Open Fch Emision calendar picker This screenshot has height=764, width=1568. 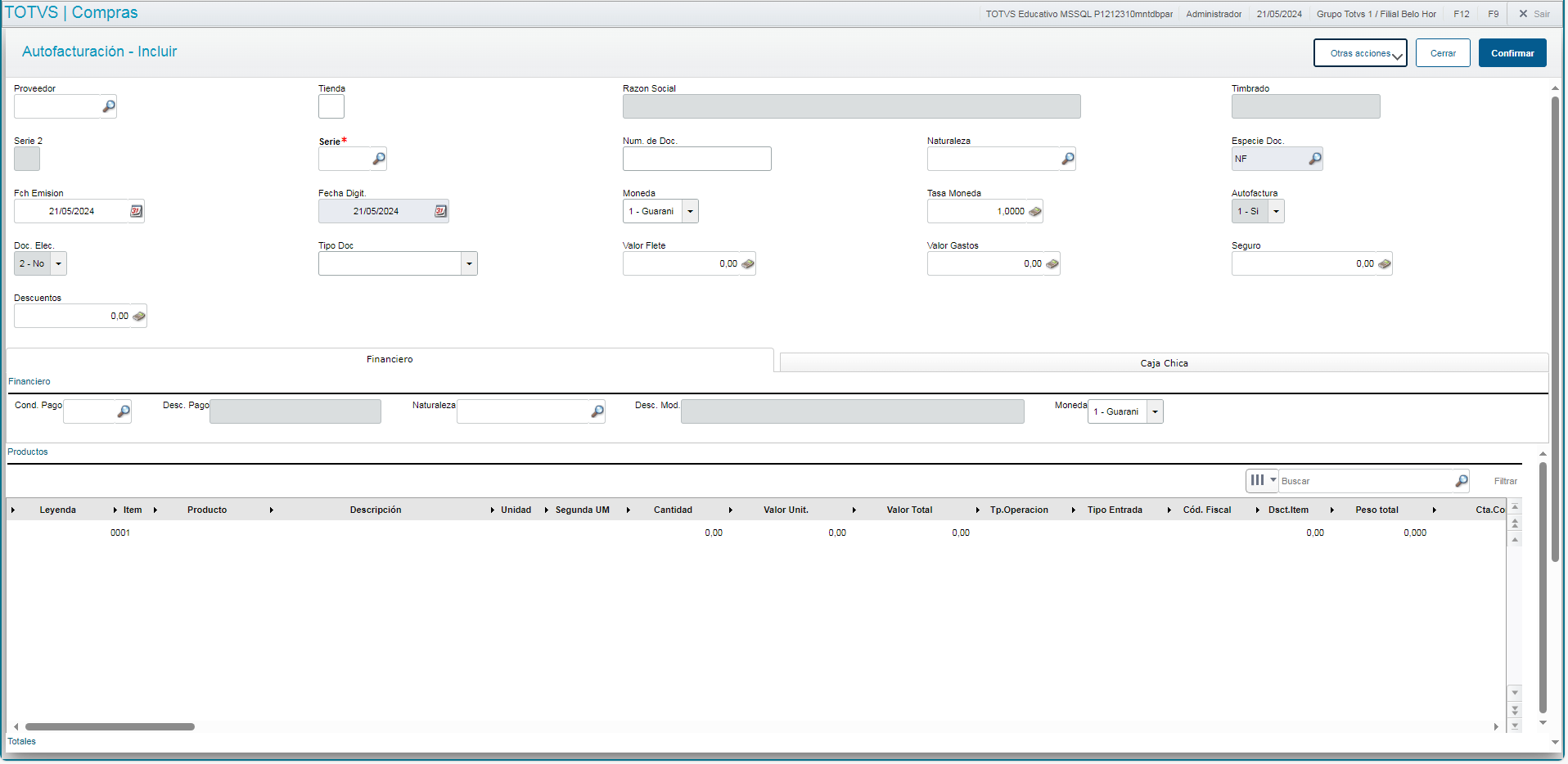[137, 211]
